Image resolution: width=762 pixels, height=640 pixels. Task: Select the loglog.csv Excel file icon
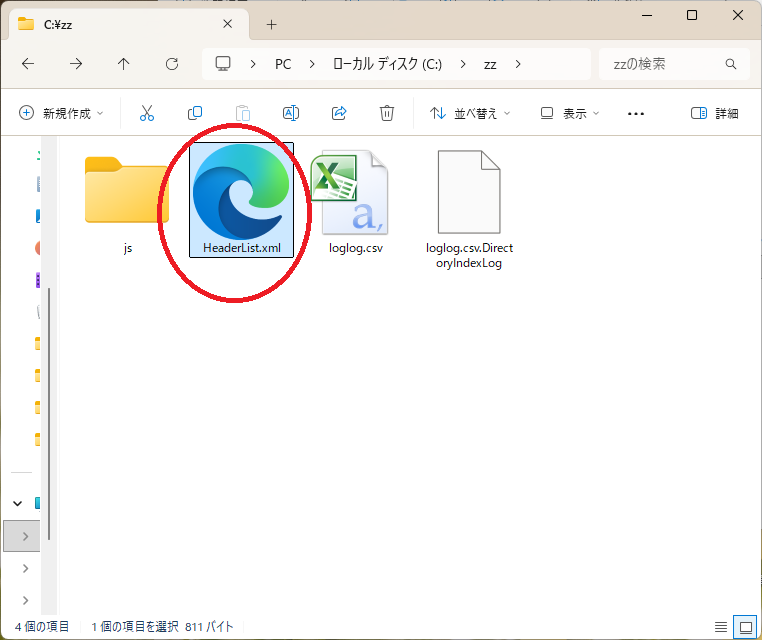[x=350, y=192]
